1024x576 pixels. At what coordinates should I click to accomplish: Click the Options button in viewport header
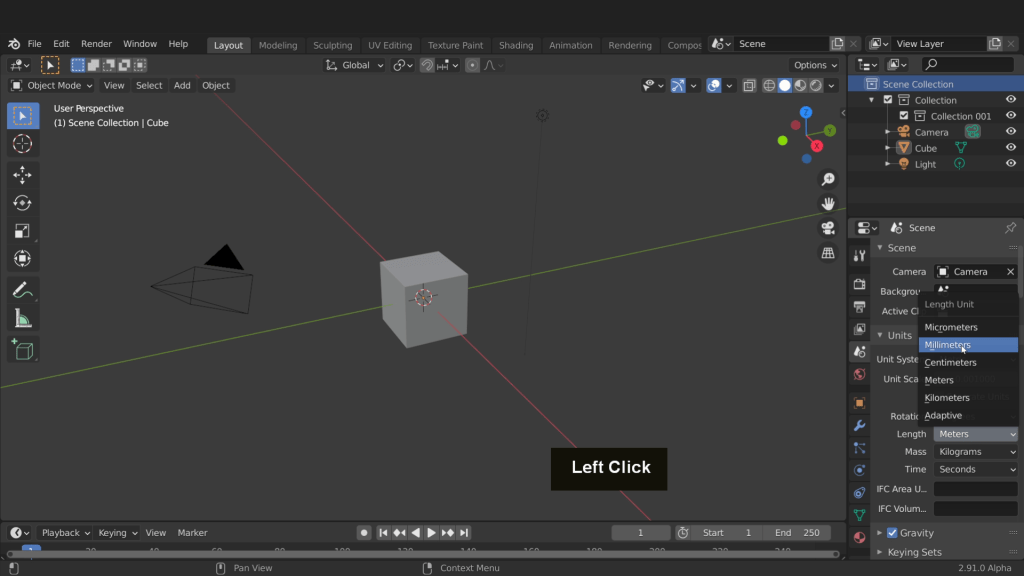pos(815,65)
